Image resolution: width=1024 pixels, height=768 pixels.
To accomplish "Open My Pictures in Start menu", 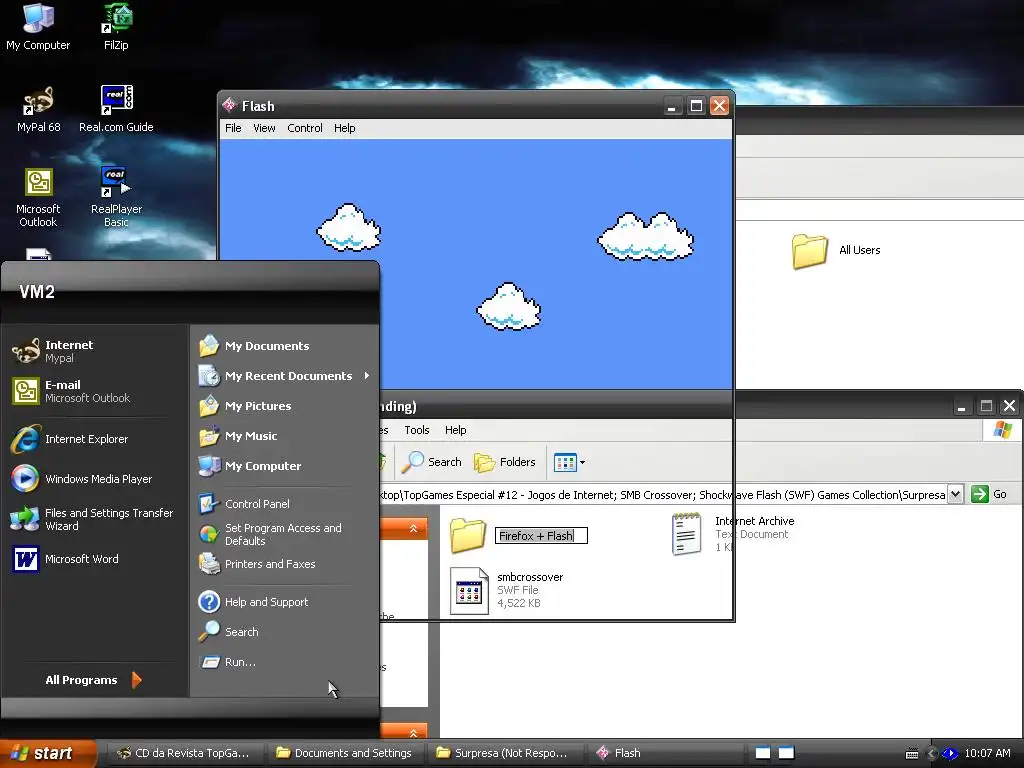I will [245, 406].
